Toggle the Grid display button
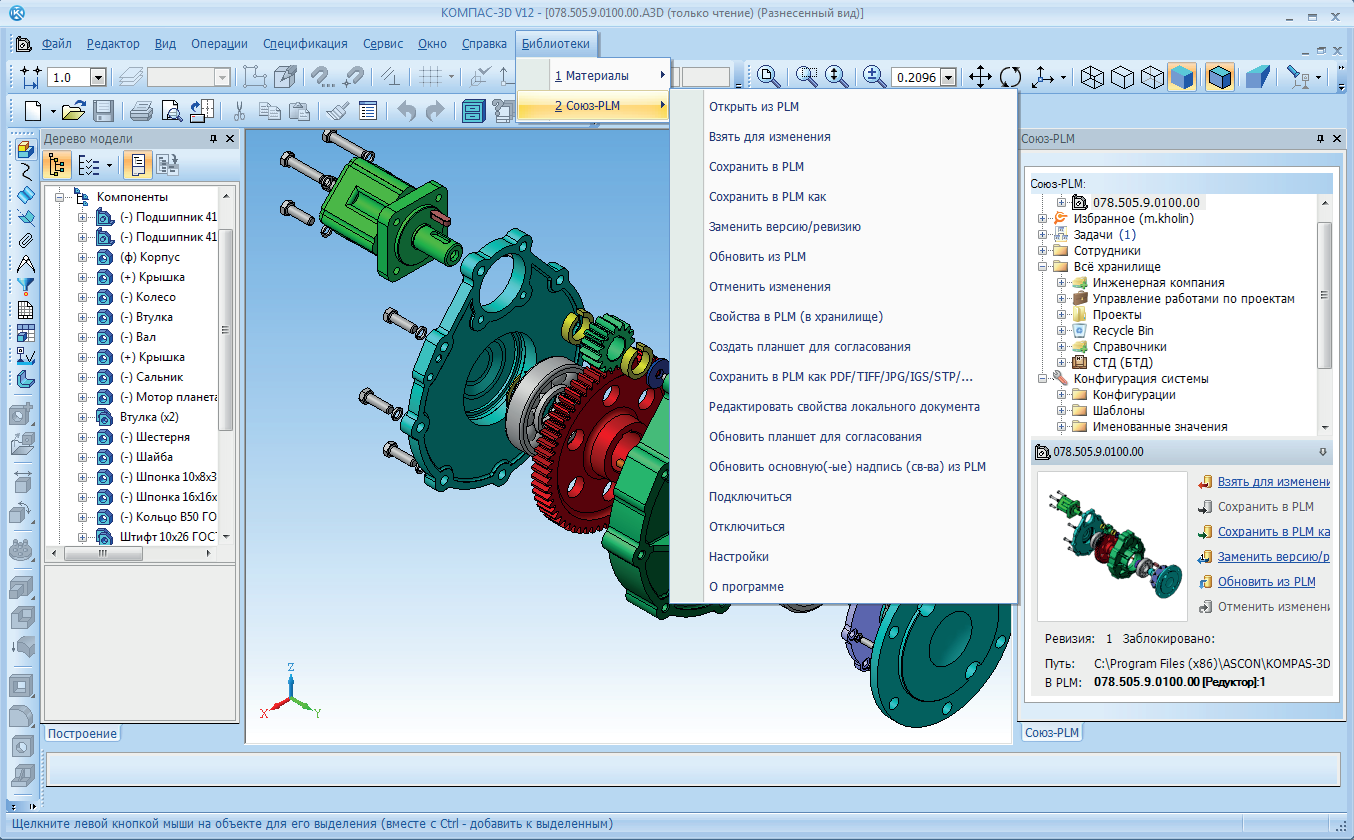 (x=430, y=77)
